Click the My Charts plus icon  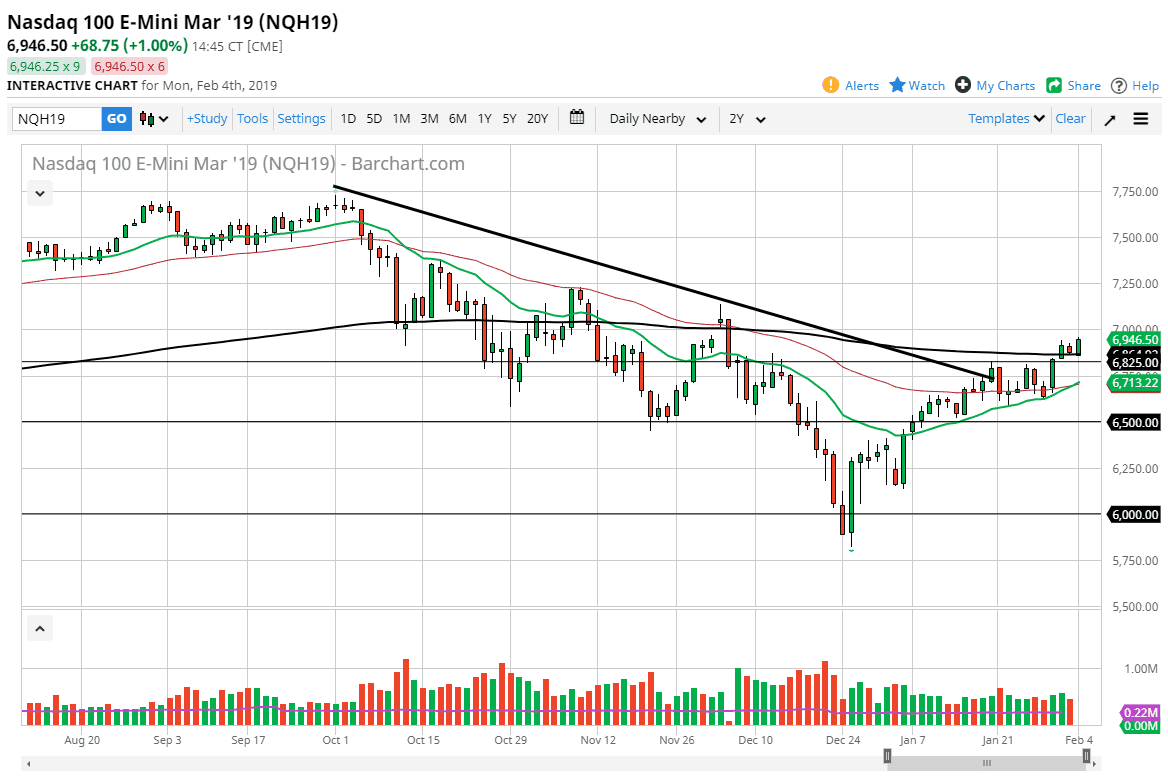click(962, 85)
